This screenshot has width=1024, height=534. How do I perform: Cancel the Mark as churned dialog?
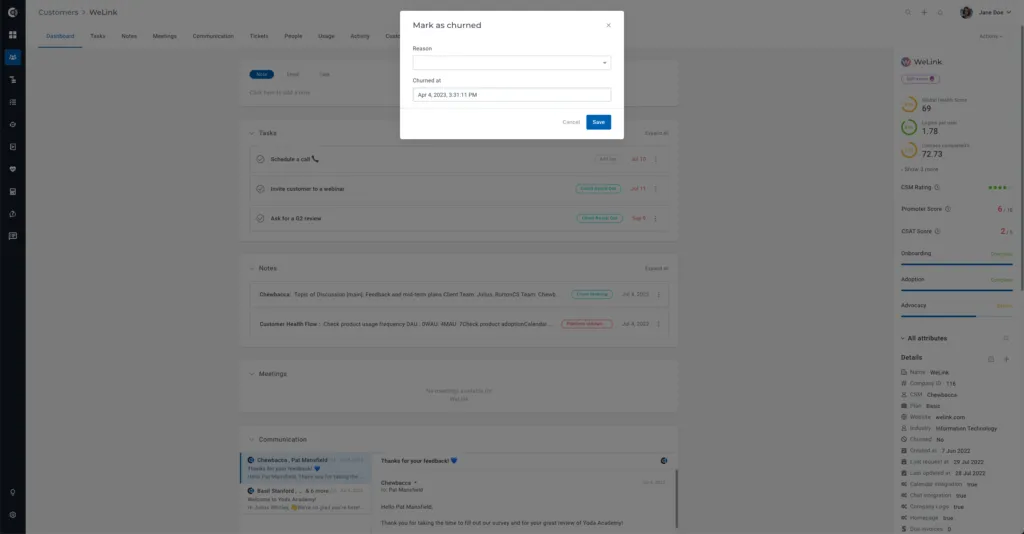coord(571,122)
